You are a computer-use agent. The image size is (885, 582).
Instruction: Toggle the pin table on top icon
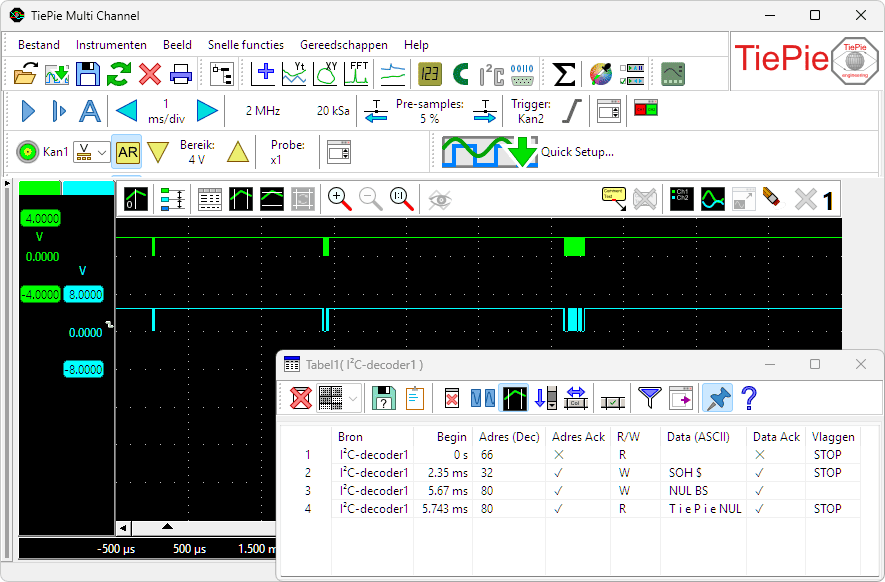[x=717, y=399]
